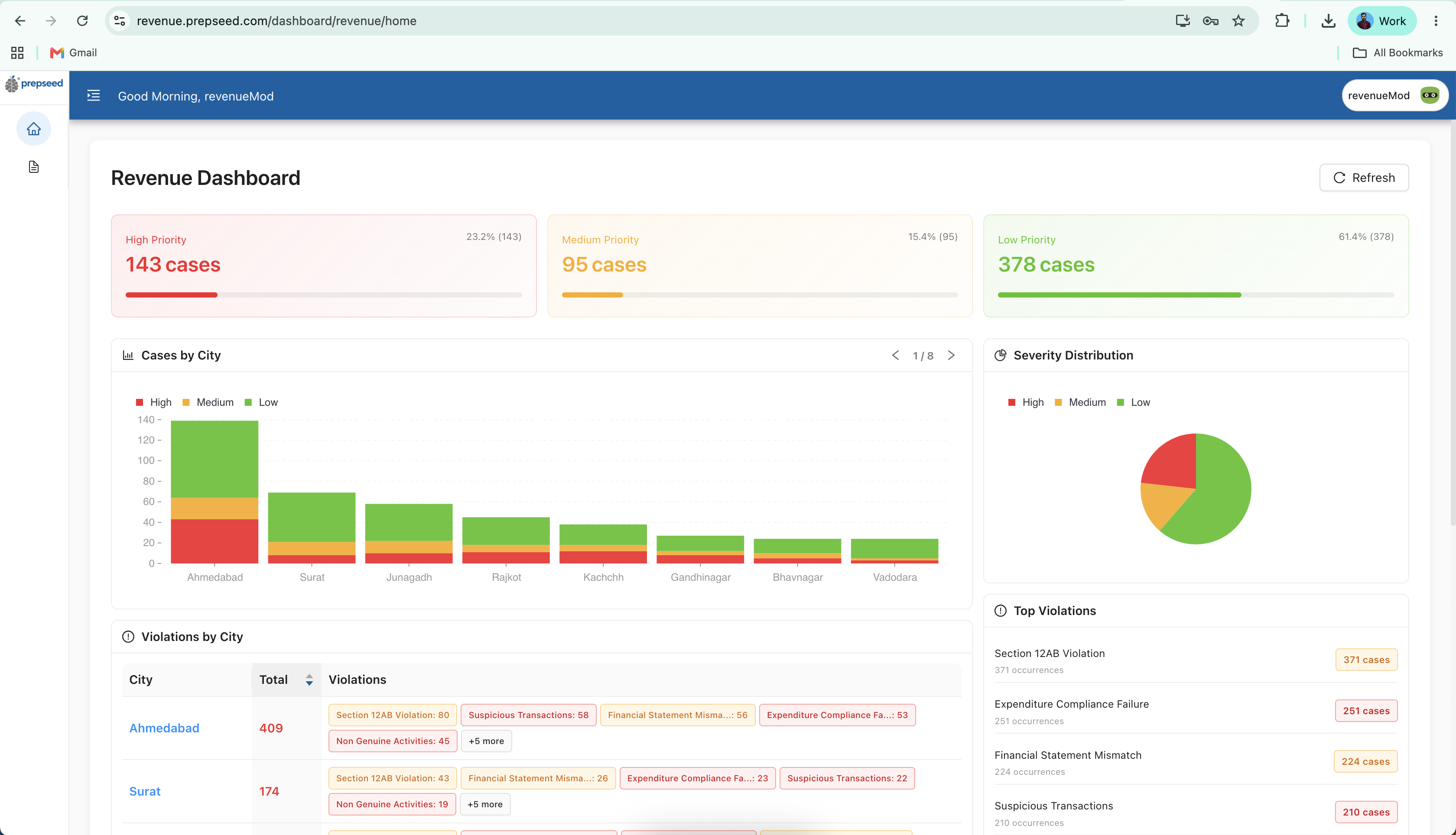Image resolution: width=1456 pixels, height=835 pixels.
Task: Click the Cases by City bar chart icon
Action: tap(128, 356)
